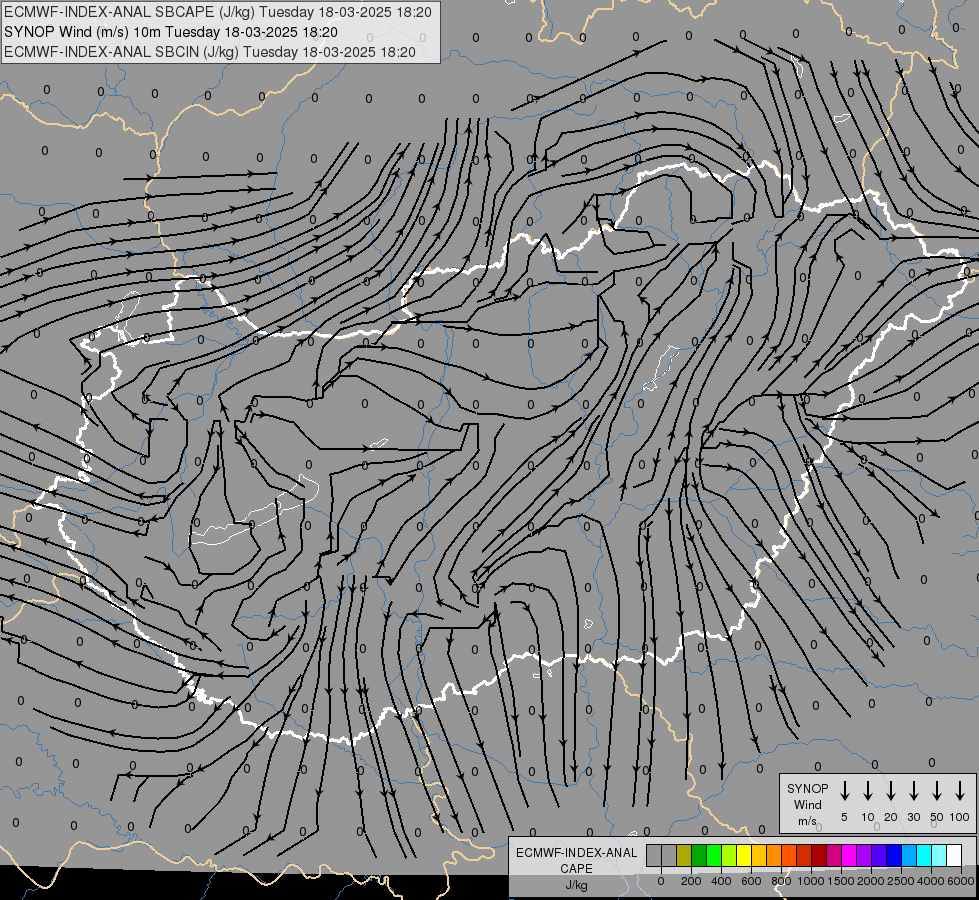The image size is (979, 900).
Task: Click the bright green CAPE color swatch
Action: (x=714, y=855)
